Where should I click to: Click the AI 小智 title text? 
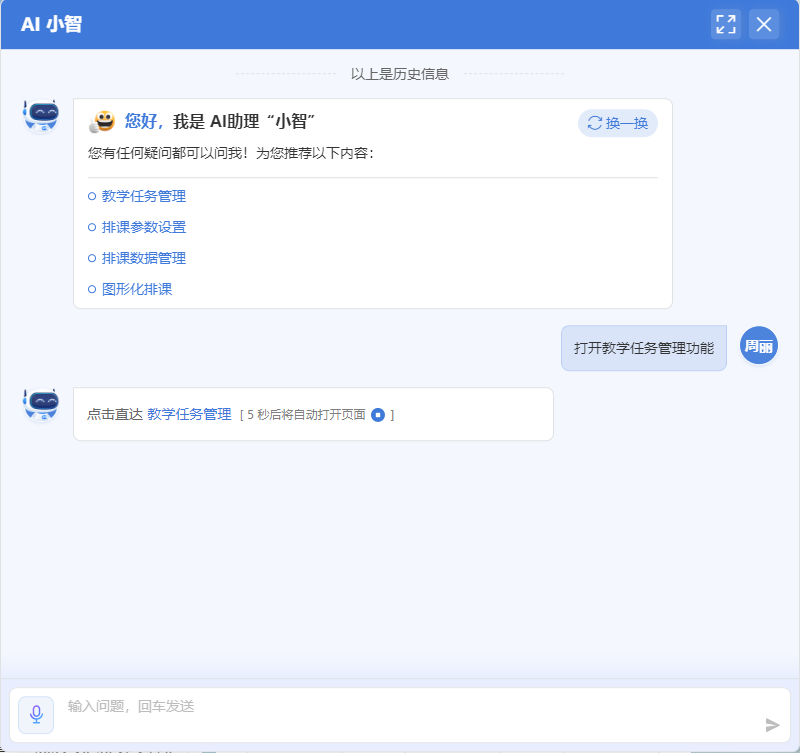pyautogui.click(x=51, y=25)
